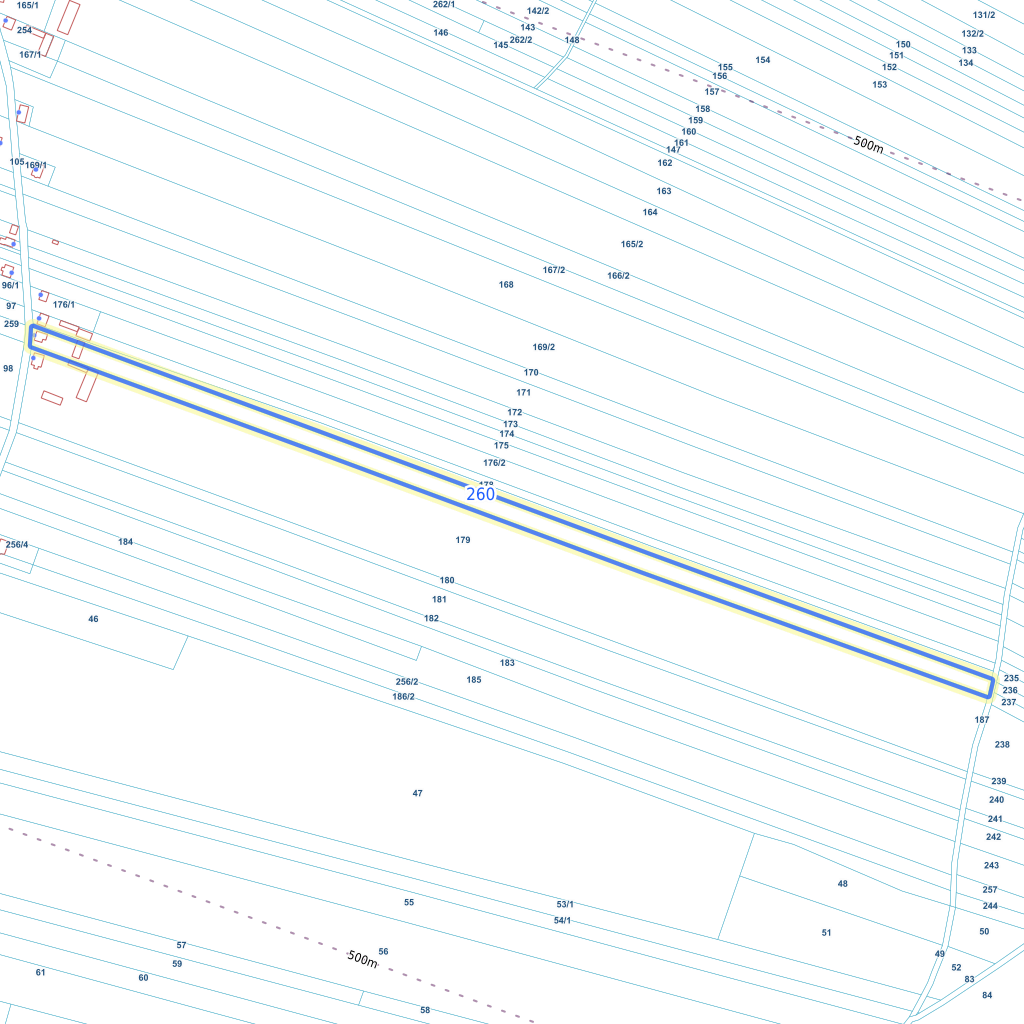Click parcel label 256/4

(x=17, y=545)
